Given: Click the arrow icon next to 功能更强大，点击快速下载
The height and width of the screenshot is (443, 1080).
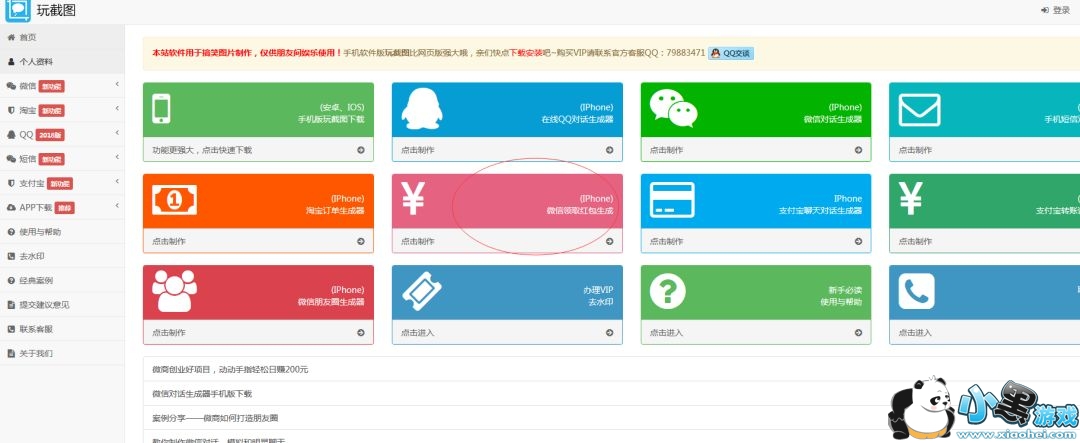Looking at the screenshot, I should click(x=361, y=150).
